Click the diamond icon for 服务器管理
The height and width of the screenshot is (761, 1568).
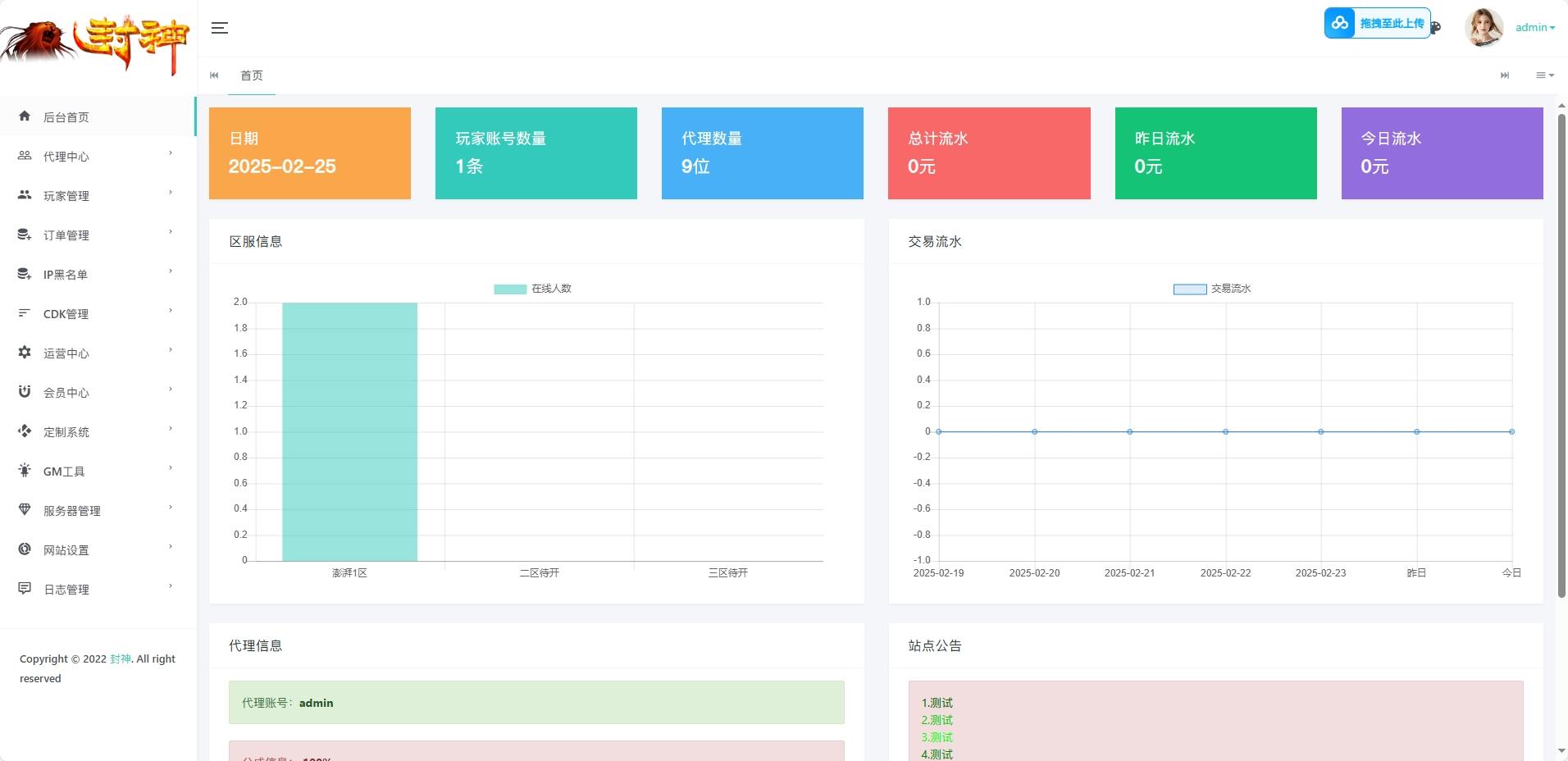tap(25, 510)
